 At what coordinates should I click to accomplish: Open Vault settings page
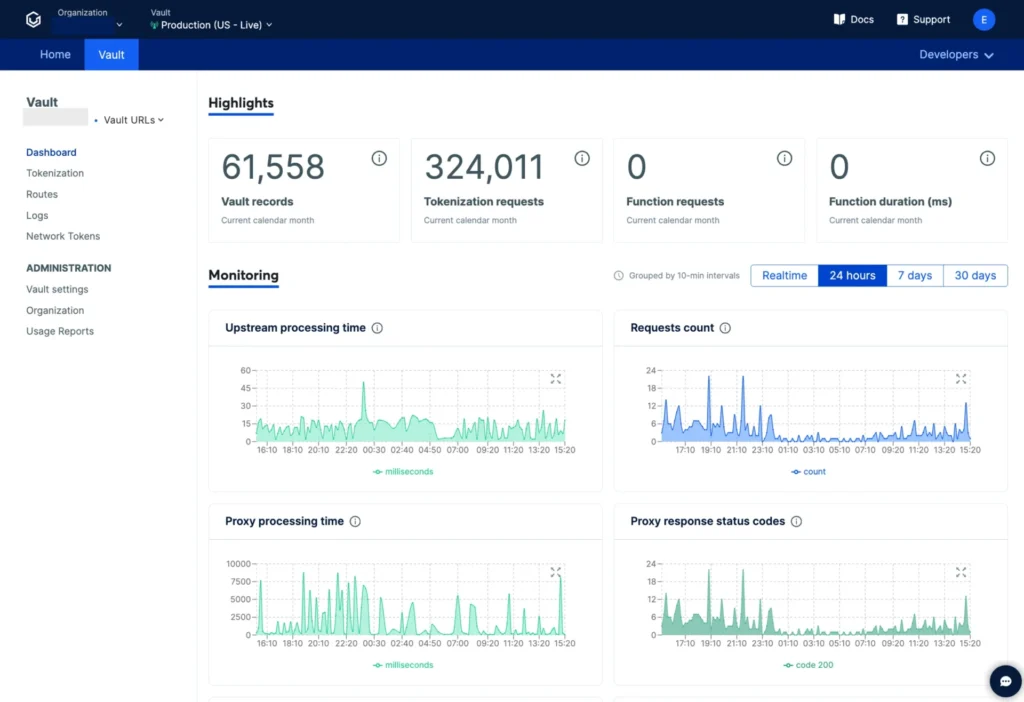57,289
